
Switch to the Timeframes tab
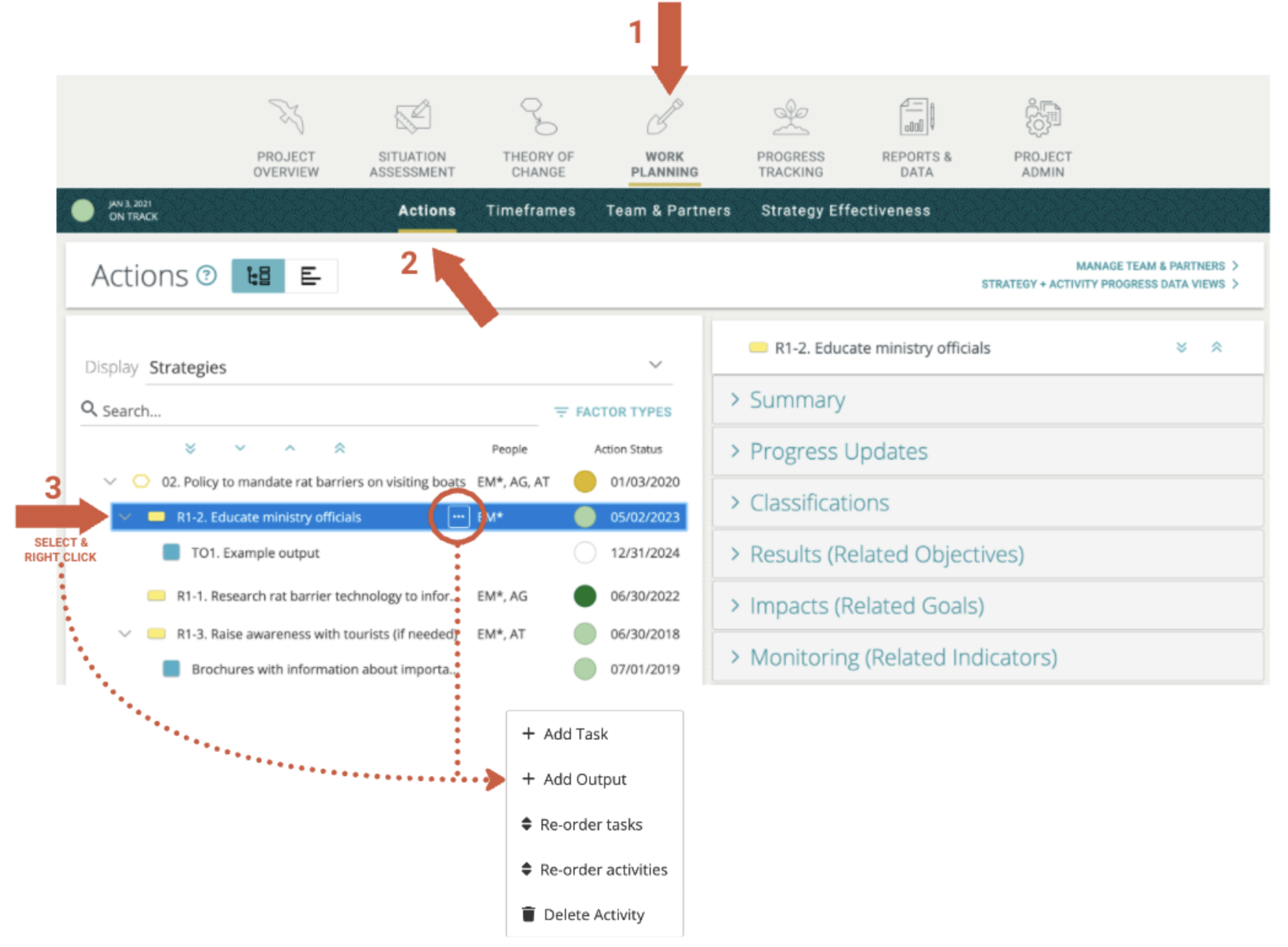(530, 211)
